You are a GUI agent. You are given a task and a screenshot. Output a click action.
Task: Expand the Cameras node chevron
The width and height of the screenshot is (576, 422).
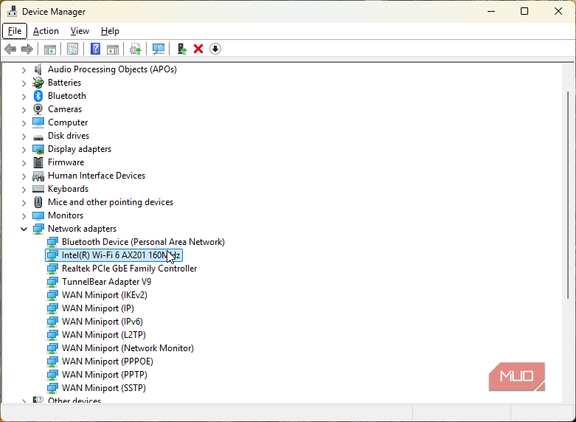click(x=24, y=110)
